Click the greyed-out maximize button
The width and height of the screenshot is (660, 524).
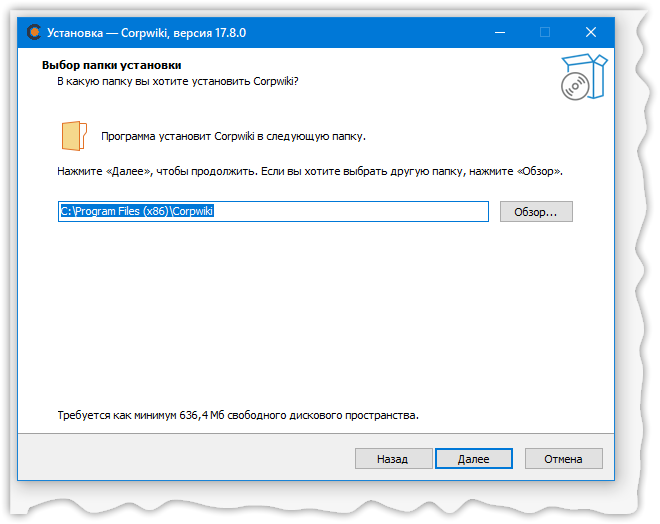(x=545, y=32)
